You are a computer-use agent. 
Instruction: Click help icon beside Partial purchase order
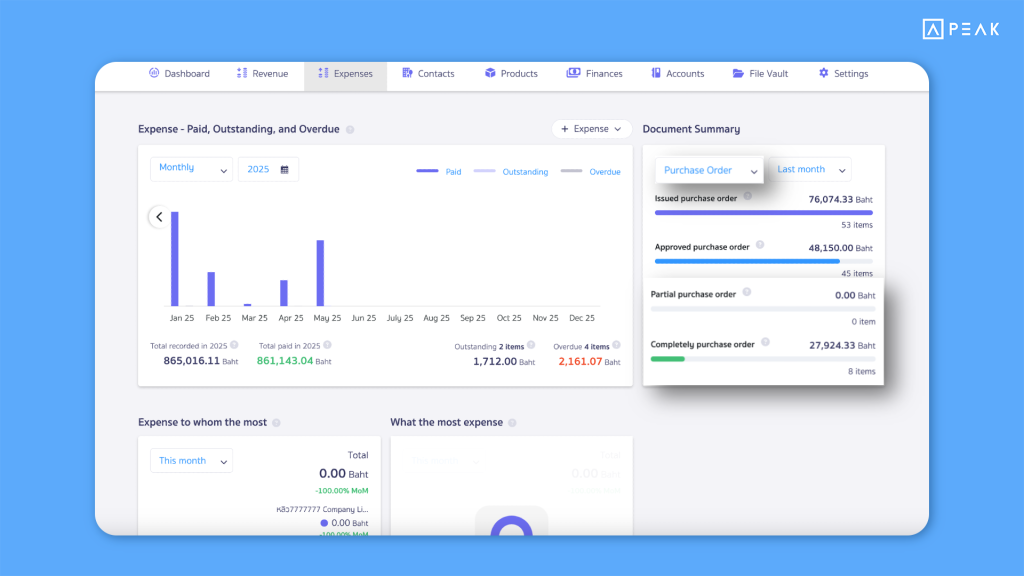pyautogui.click(x=747, y=293)
